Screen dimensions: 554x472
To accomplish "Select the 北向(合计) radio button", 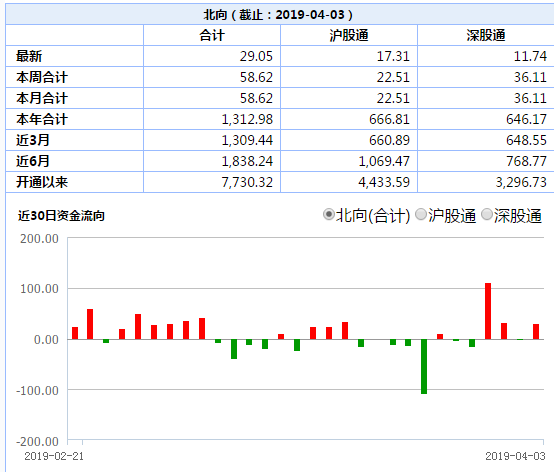I will coord(329,214).
